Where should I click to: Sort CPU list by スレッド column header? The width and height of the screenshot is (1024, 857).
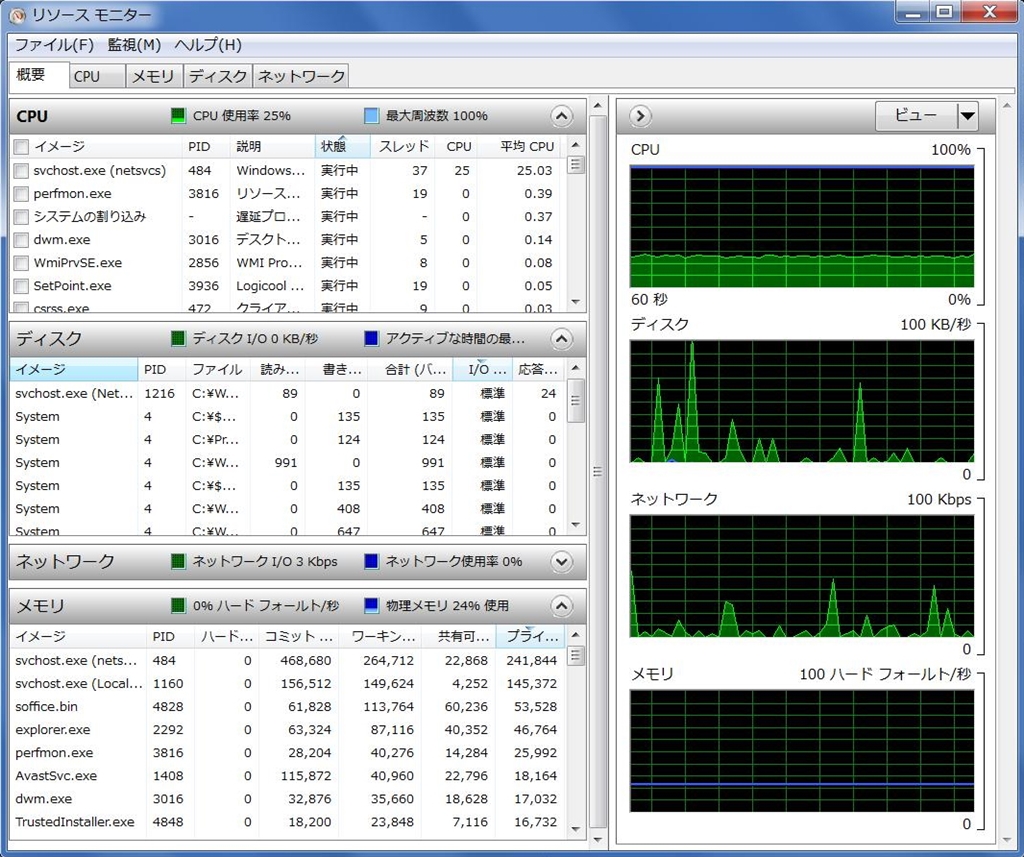[x=402, y=146]
